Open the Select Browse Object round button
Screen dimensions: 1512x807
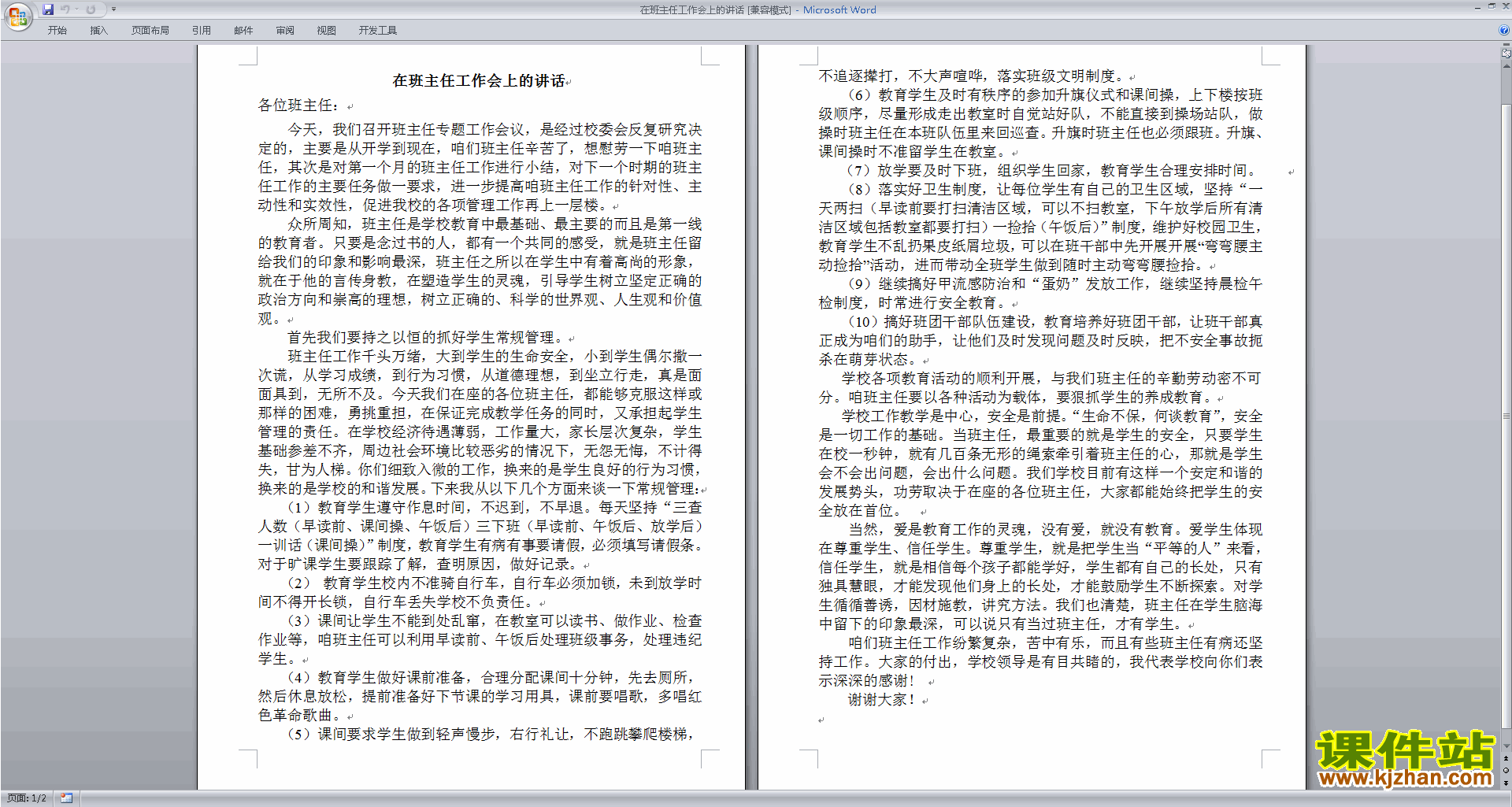click(x=1506, y=771)
